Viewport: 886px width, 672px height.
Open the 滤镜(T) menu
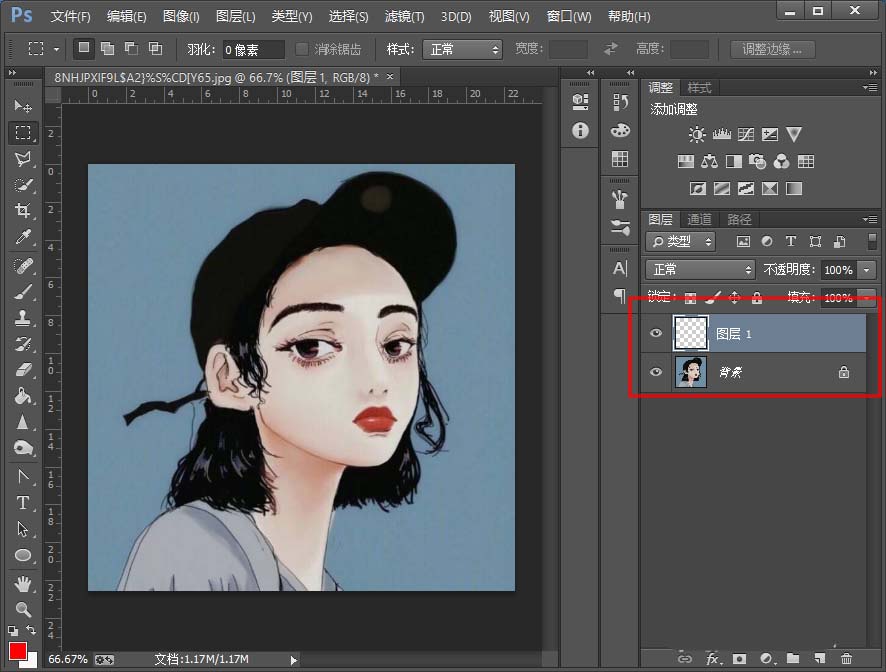coord(404,17)
